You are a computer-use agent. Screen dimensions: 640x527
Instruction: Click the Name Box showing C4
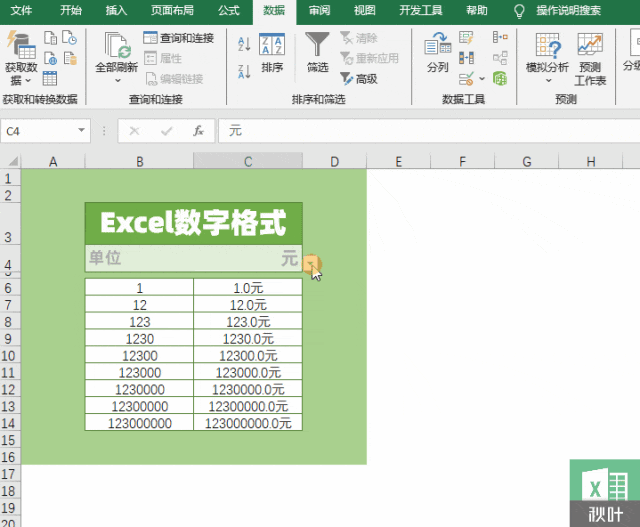[x=39, y=131]
